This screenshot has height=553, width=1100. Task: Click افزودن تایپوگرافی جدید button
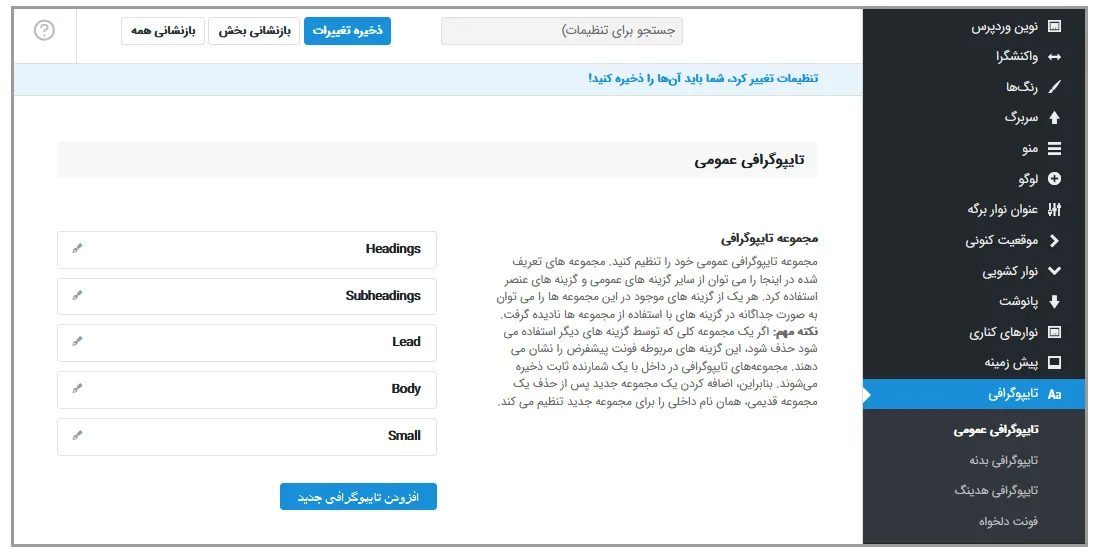[x=358, y=497]
